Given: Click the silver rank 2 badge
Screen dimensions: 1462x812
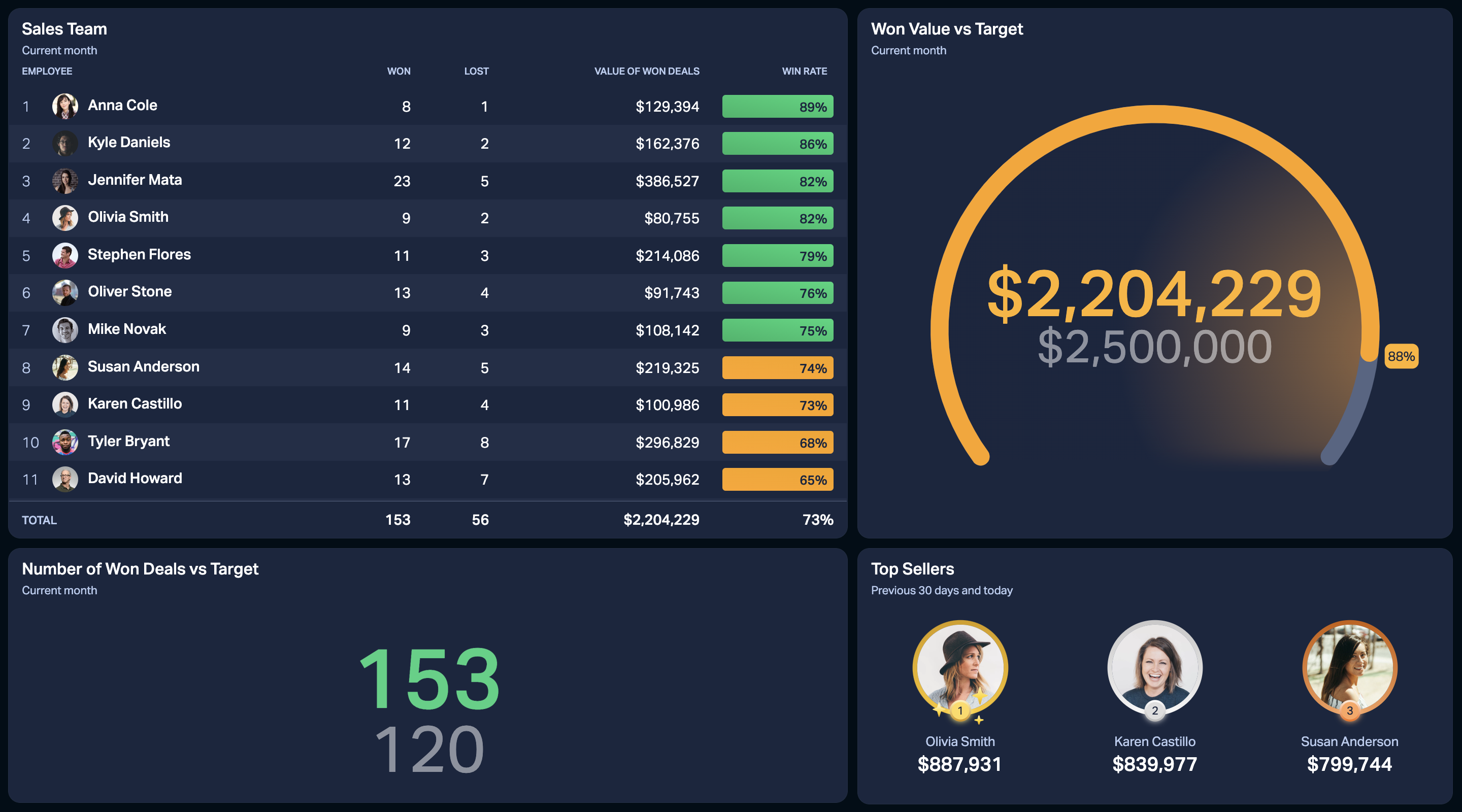Looking at the screenshot, I should pos(1154,710).
